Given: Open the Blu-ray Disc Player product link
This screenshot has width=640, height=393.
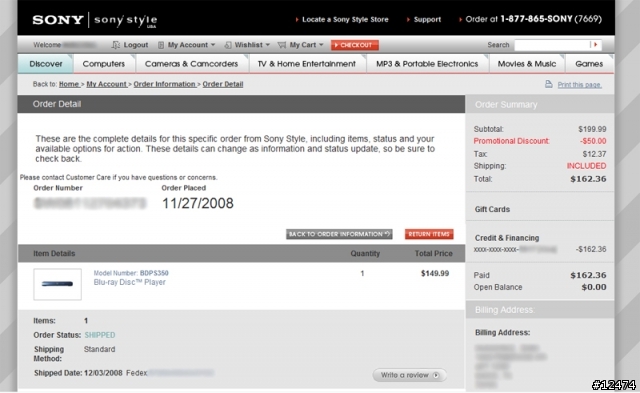Looking at the screenshot, I should [129, 282].
